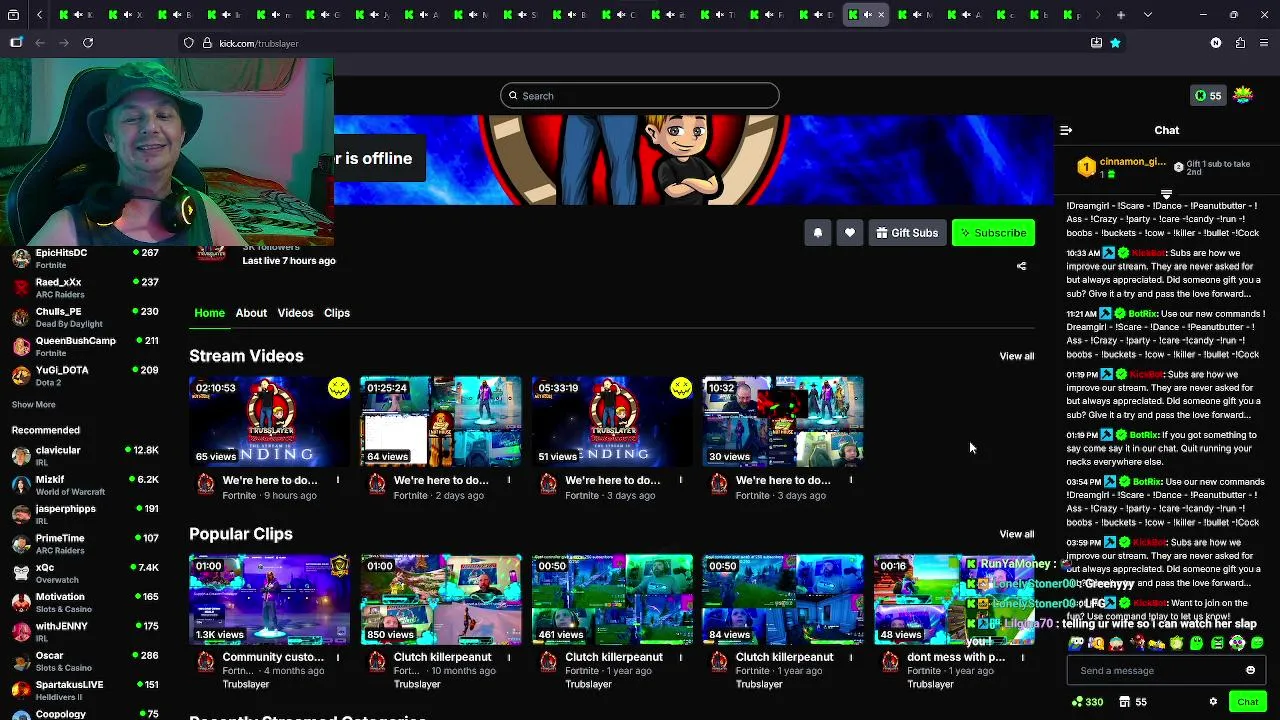Viewport: 1280px width, 720px height.
Task: Click the Search input field
Action: tap(640, 96)
